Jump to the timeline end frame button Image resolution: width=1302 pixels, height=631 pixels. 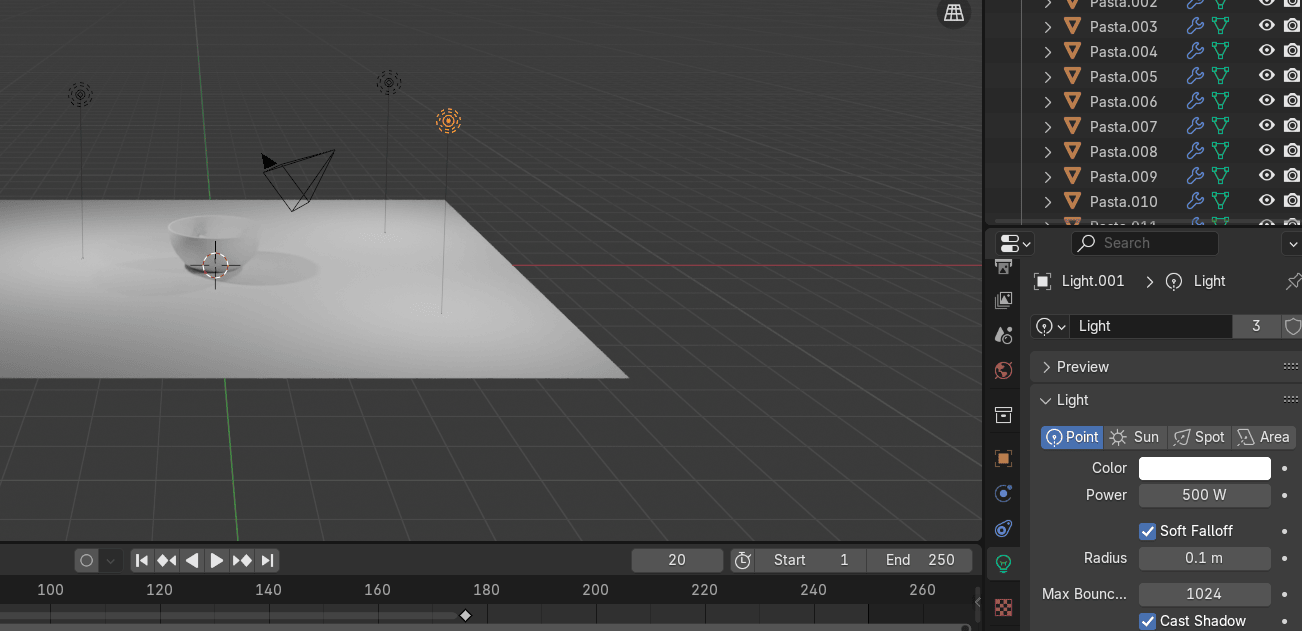coord(267,561)
